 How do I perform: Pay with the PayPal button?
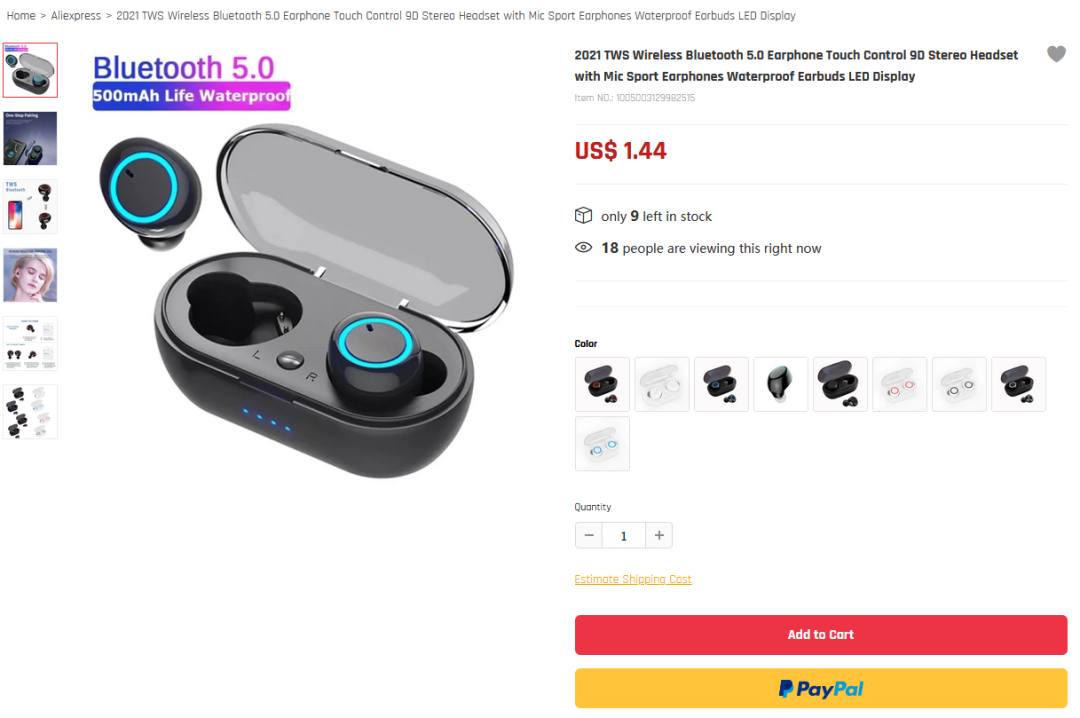(821, 688)
